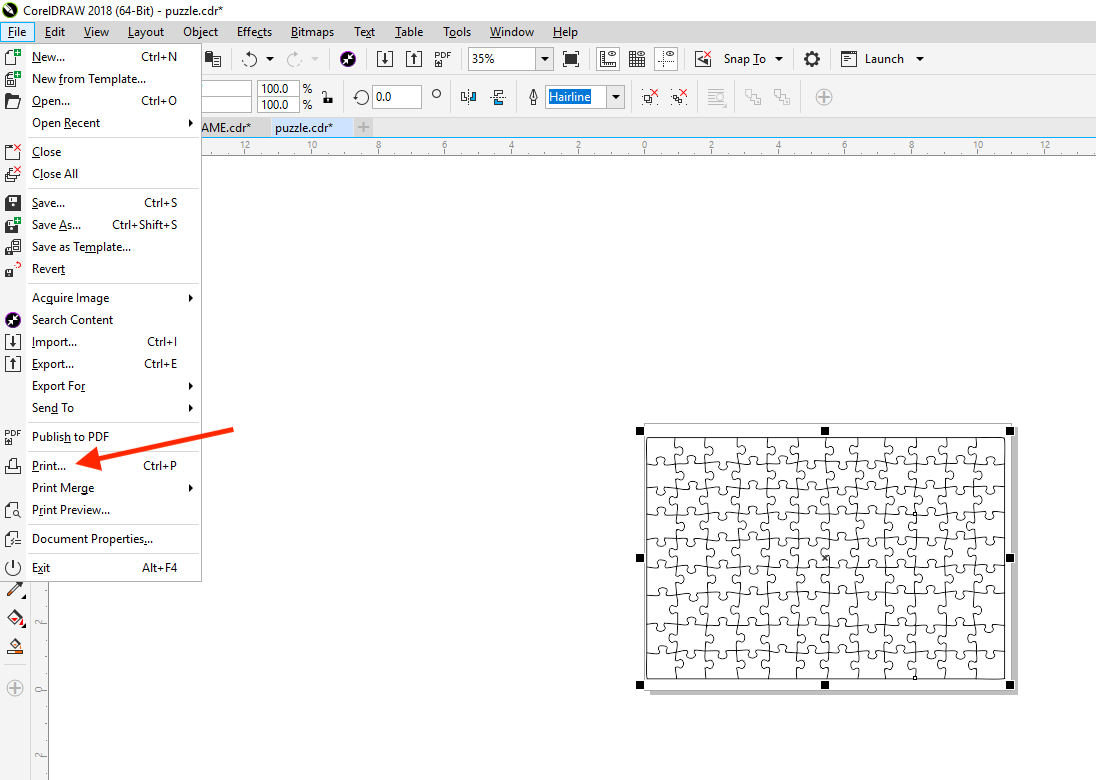
Task: Open the outline width Hairline dropdown
Action: [x=616, y=97]
